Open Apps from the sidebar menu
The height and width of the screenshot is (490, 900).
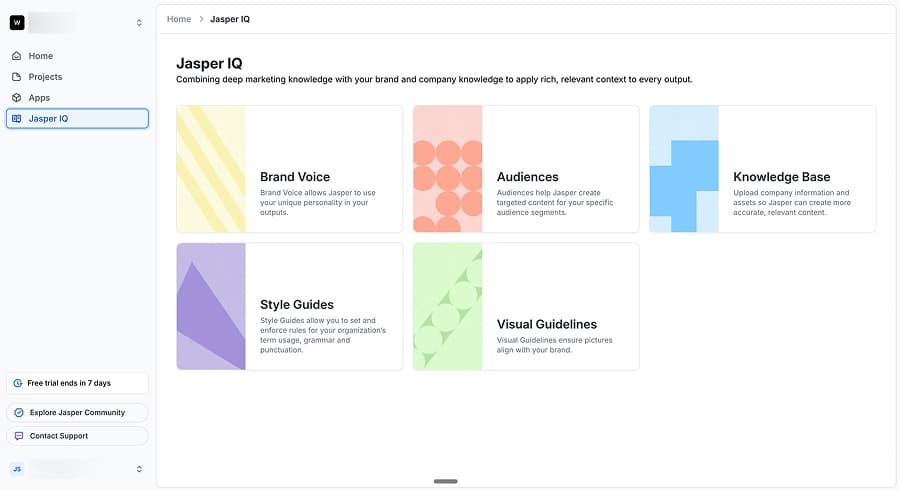click(39, 98)
